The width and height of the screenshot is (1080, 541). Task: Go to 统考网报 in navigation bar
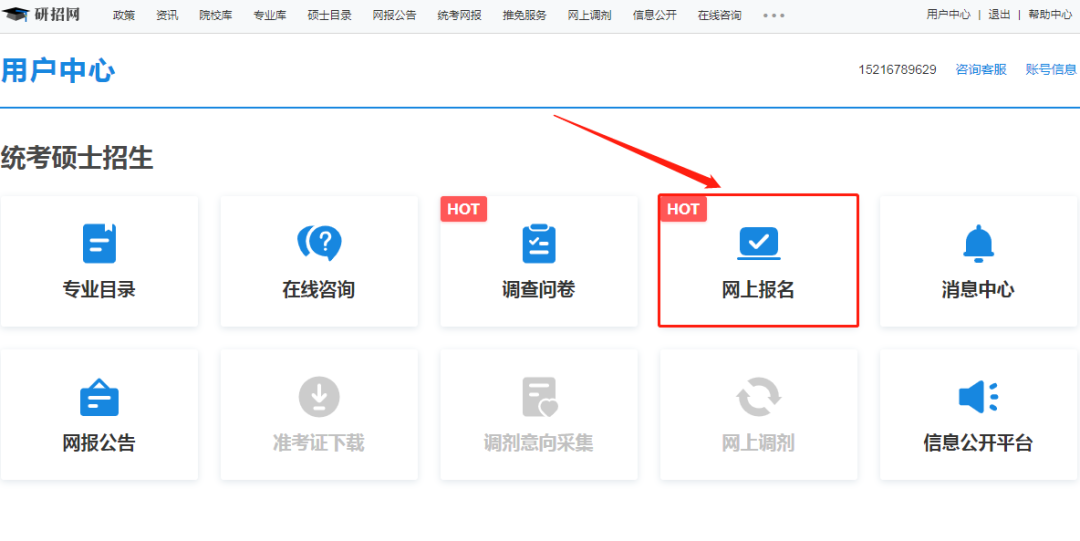pyautogui.click(x=459, y=15)
